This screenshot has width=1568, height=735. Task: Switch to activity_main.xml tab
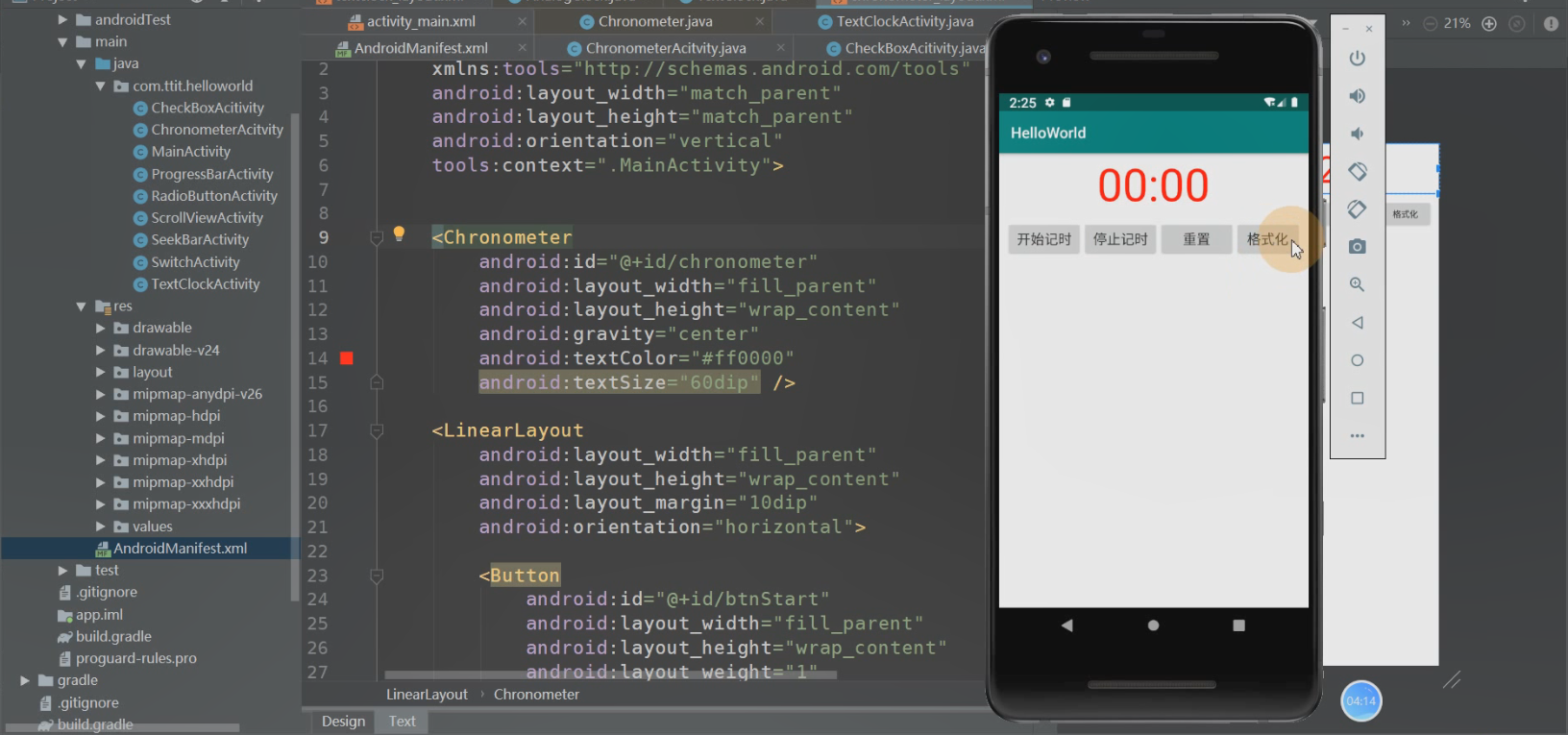tap(421, 21)
